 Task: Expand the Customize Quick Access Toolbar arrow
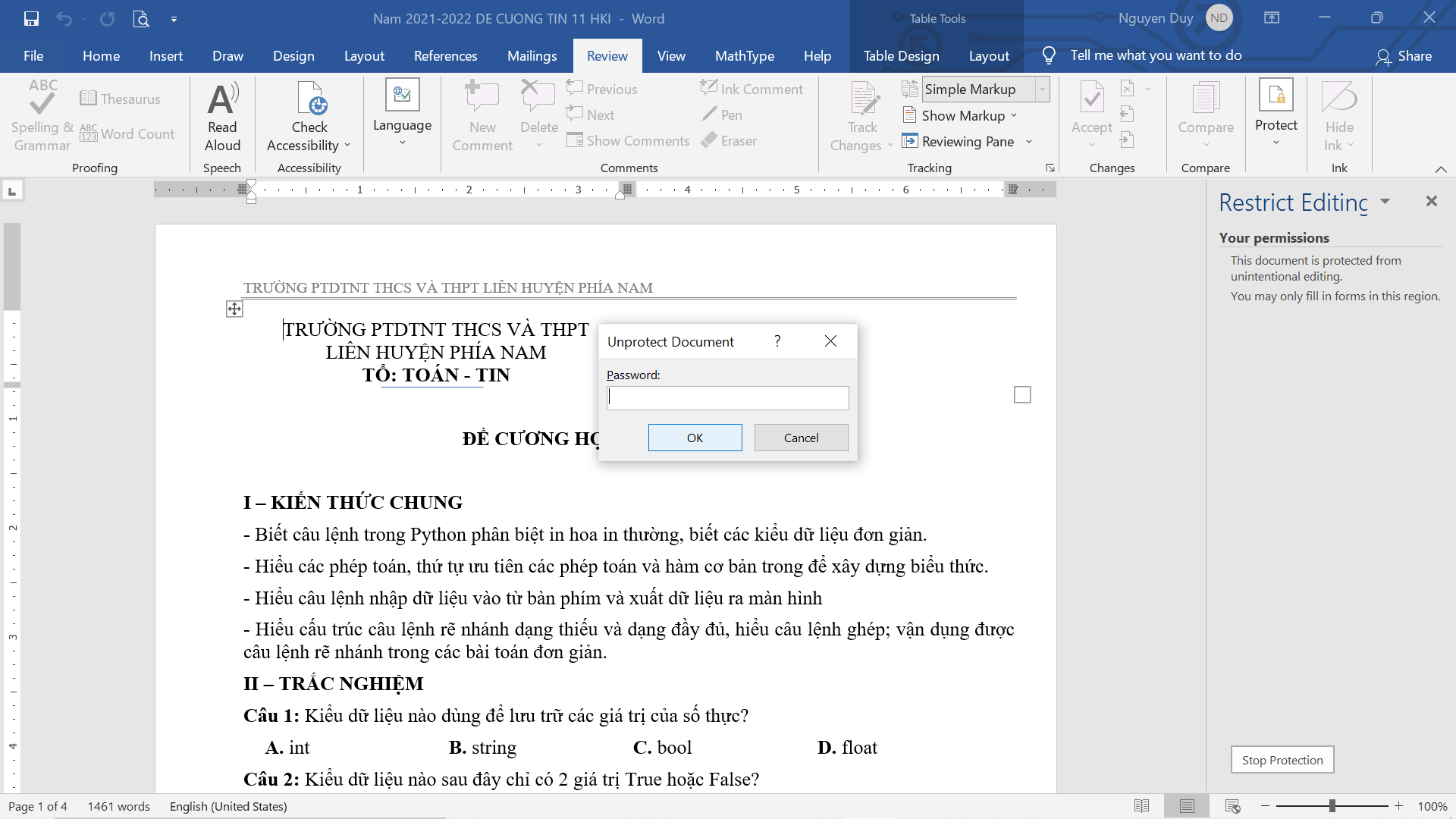(174, 19)
